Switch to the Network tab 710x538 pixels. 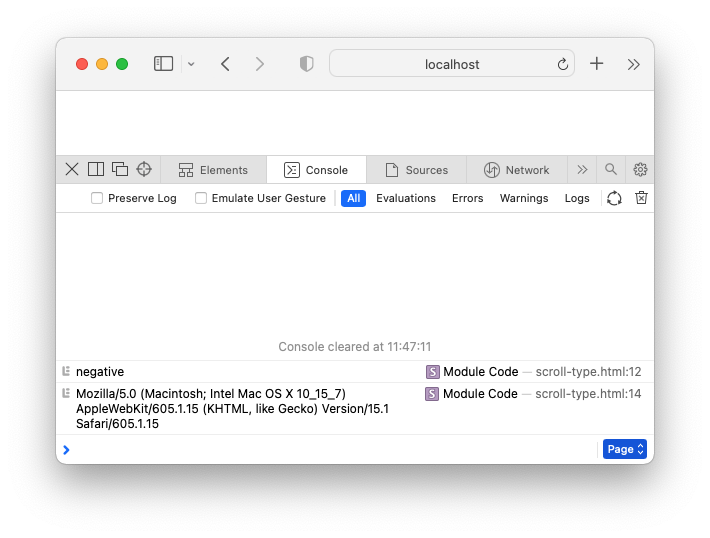point(517,170)
